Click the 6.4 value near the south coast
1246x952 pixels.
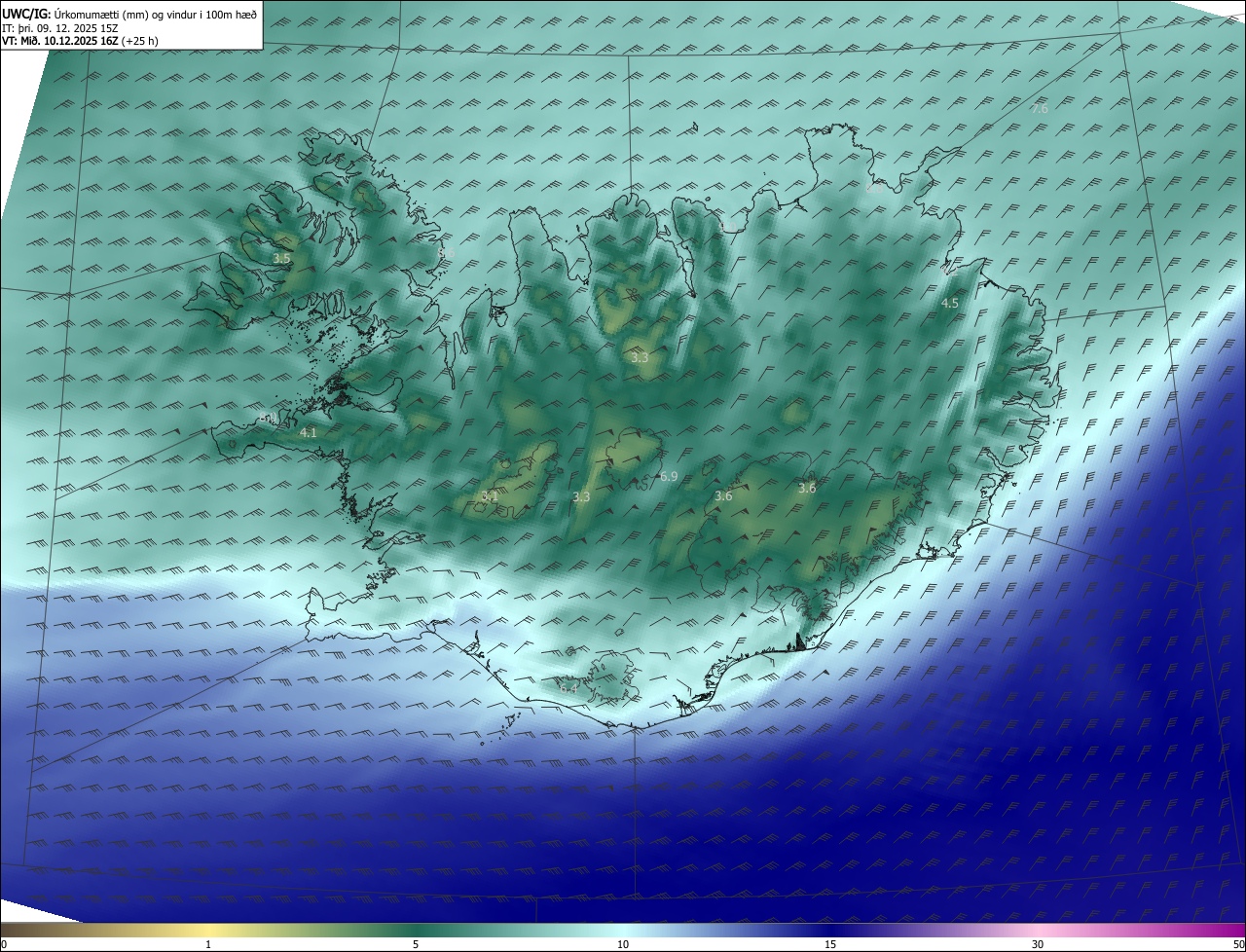click(568, 689)
